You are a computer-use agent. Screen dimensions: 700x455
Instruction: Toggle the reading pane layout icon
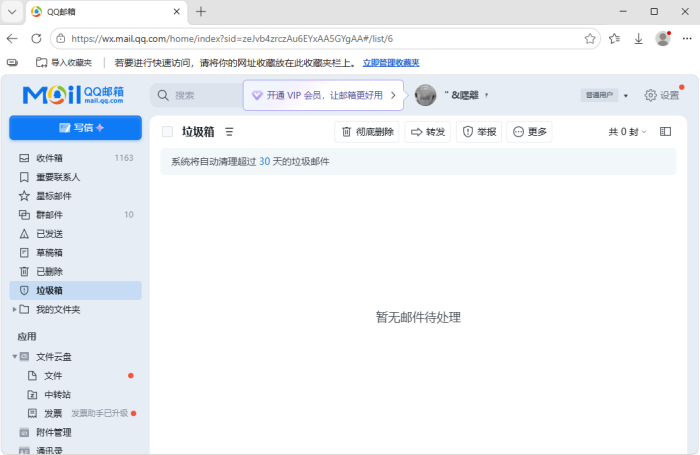[665, 131]
